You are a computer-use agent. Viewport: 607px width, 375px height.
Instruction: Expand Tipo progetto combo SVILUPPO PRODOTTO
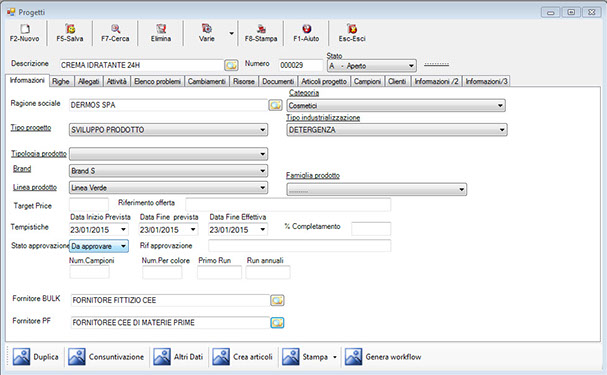[168, 130]
